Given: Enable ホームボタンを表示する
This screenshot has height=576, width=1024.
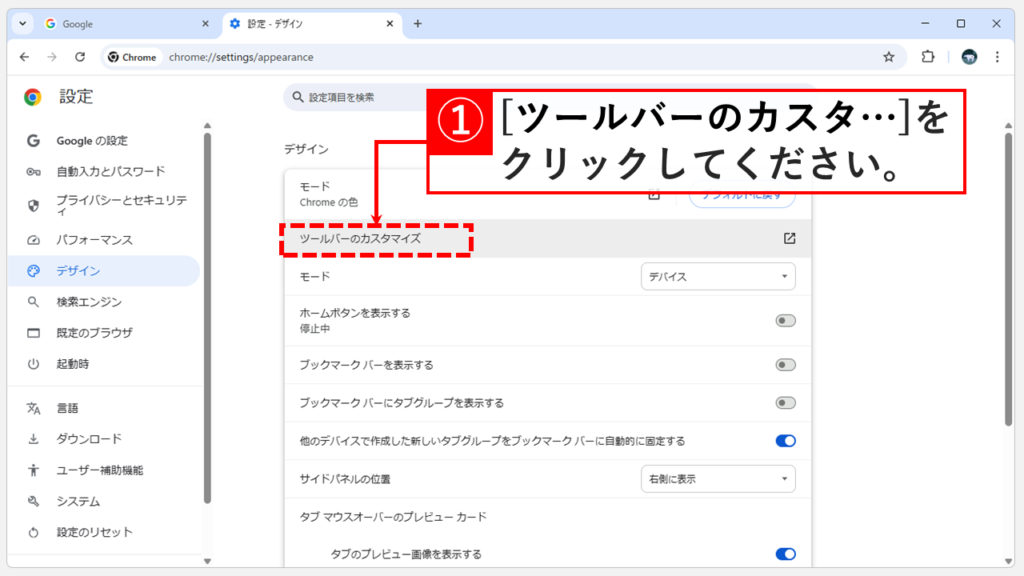Looking at the screenshot, I should click(785, 320).
